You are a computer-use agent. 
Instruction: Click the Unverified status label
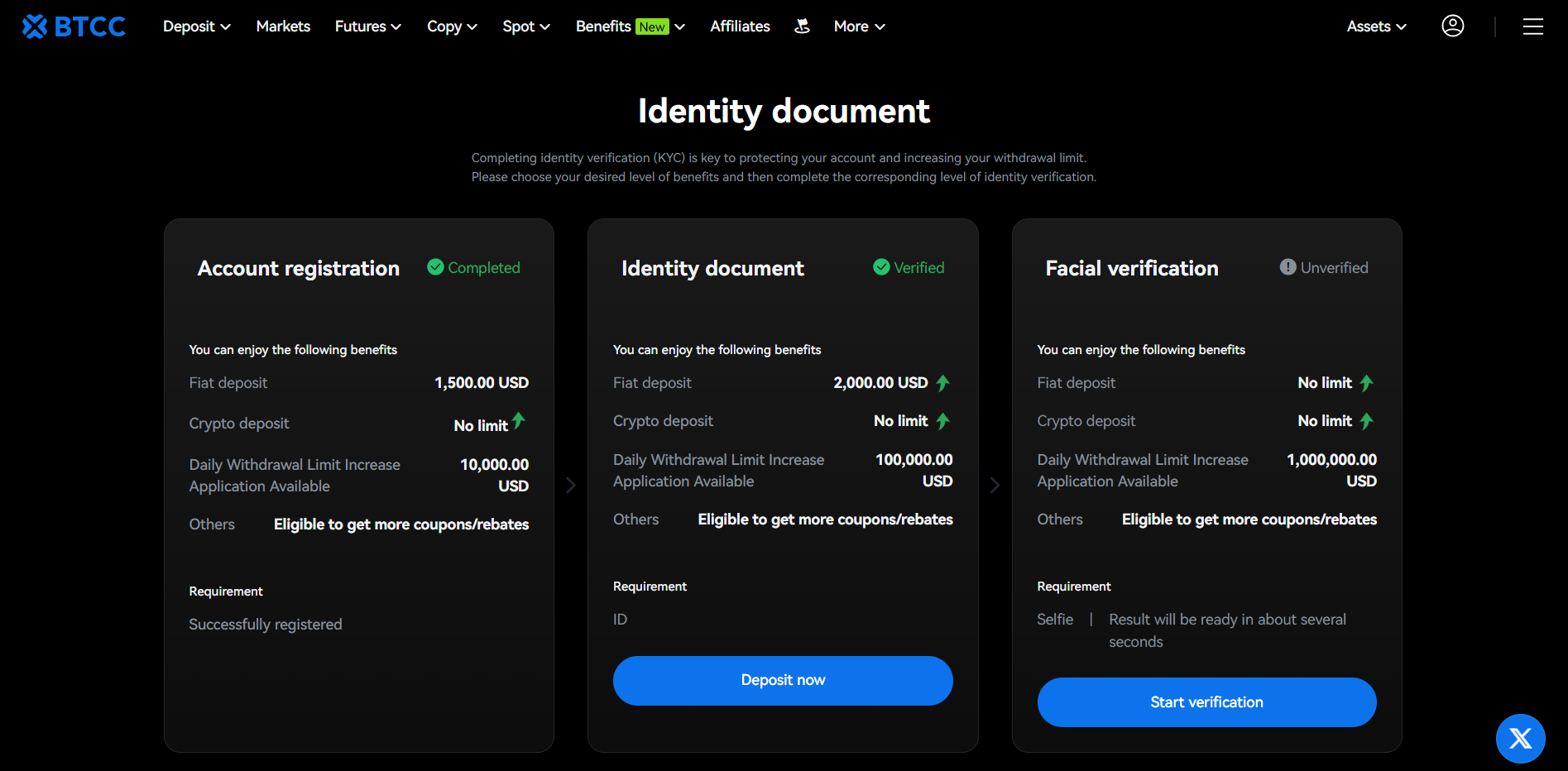(1335, 268)
